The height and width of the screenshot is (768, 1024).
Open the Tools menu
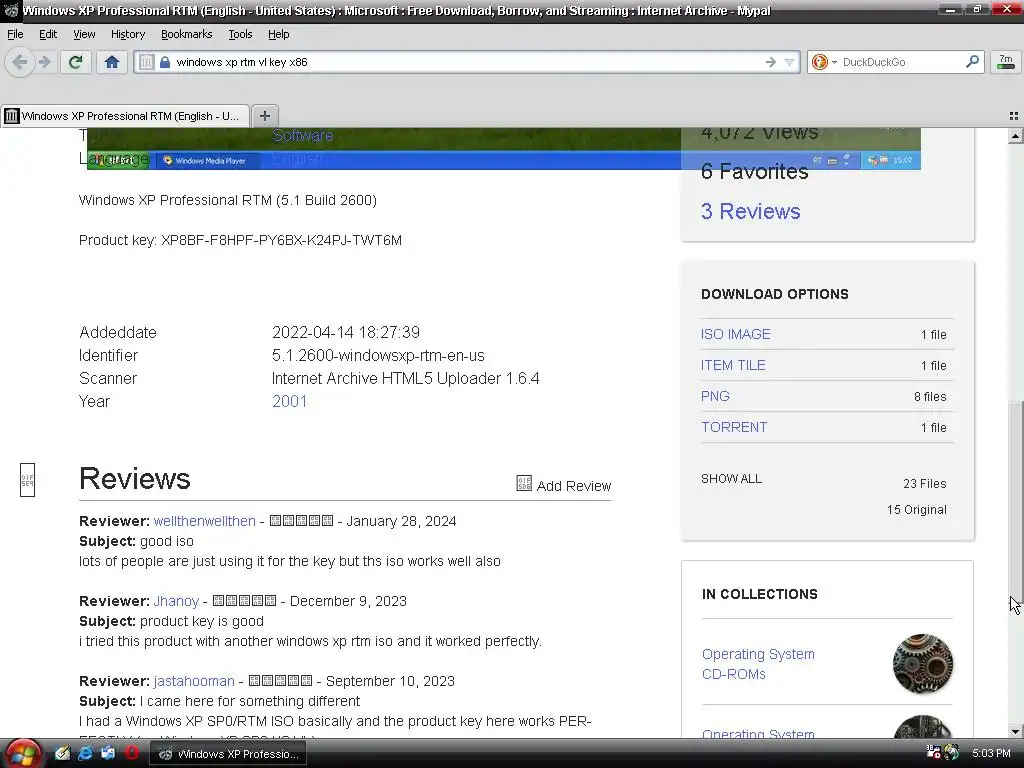[x=240, y=34]
